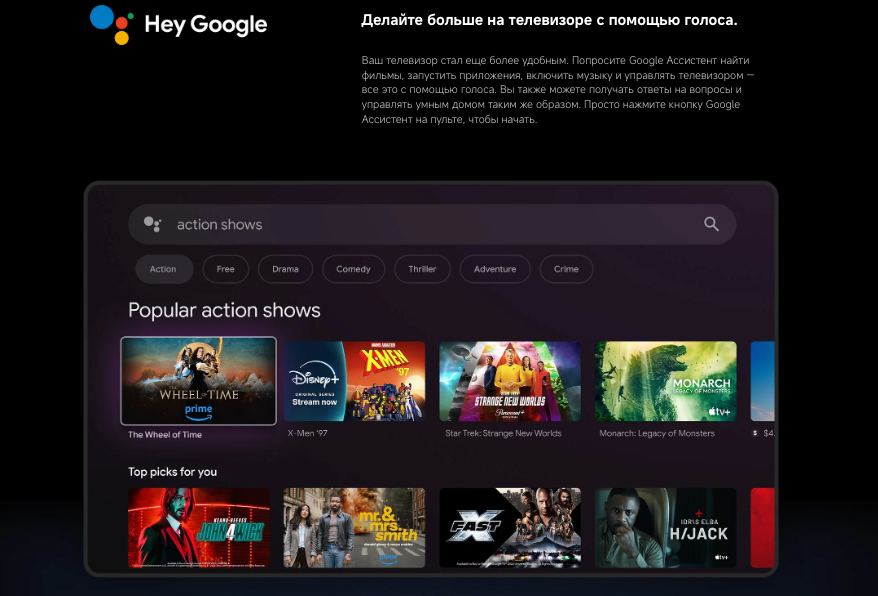Click the Hey Google logo
This screenshot has height=596, width=878.
179,24
